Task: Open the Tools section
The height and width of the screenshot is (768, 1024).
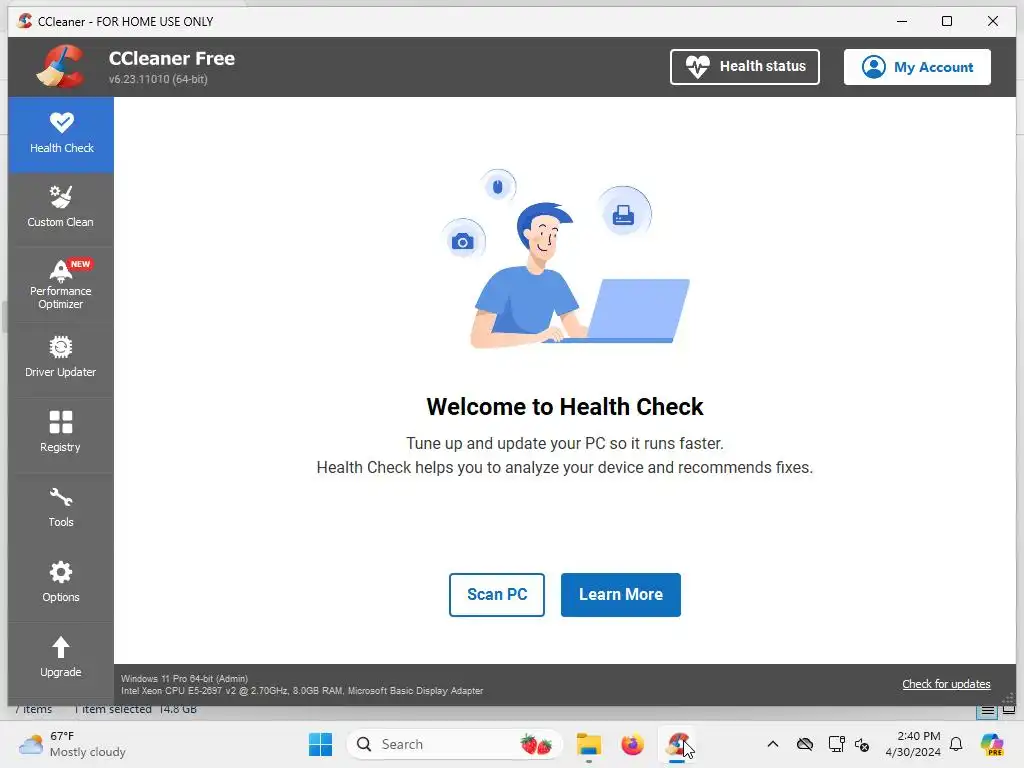Action: (61, 509)
